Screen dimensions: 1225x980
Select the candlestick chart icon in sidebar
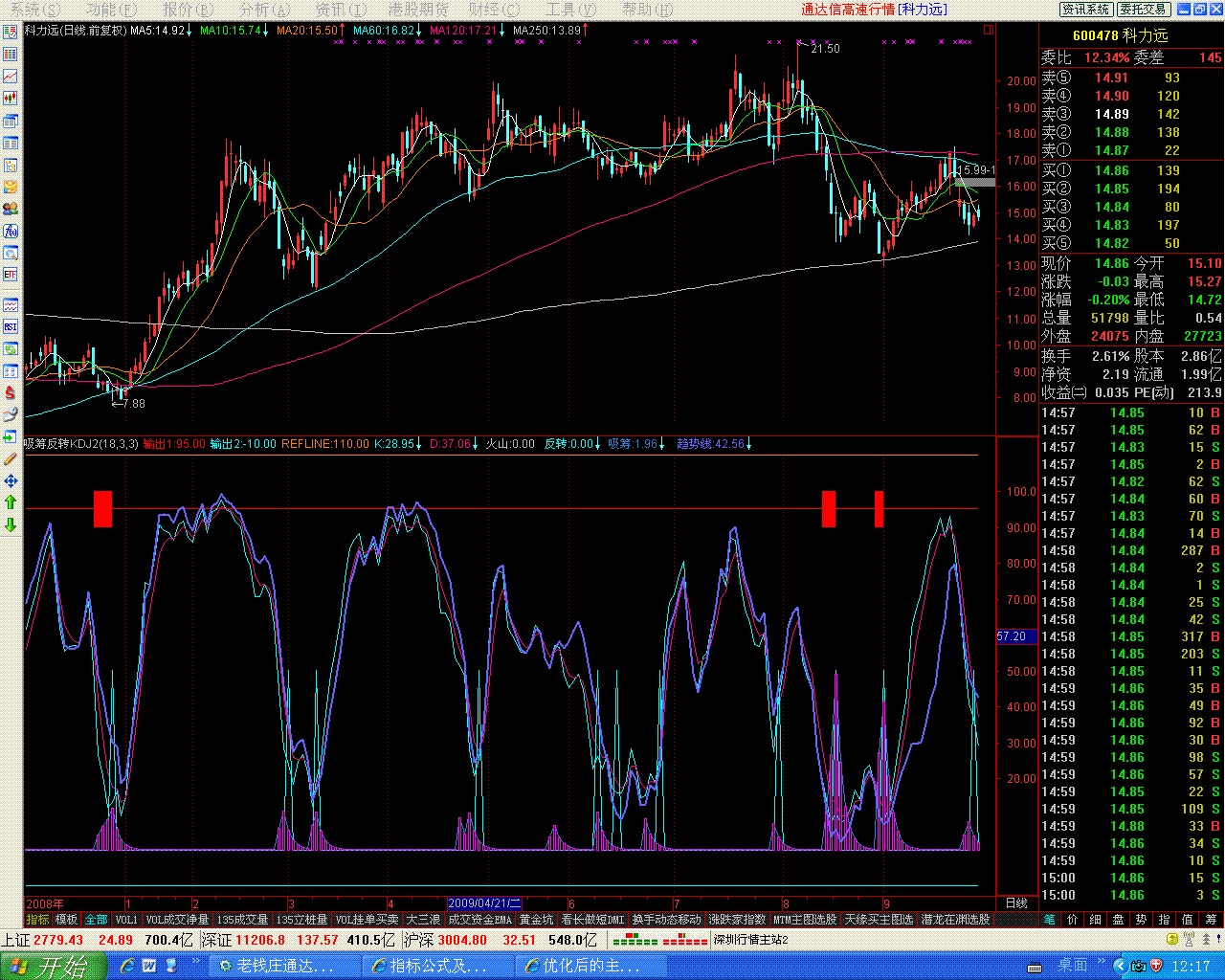(x=11, y=98)
